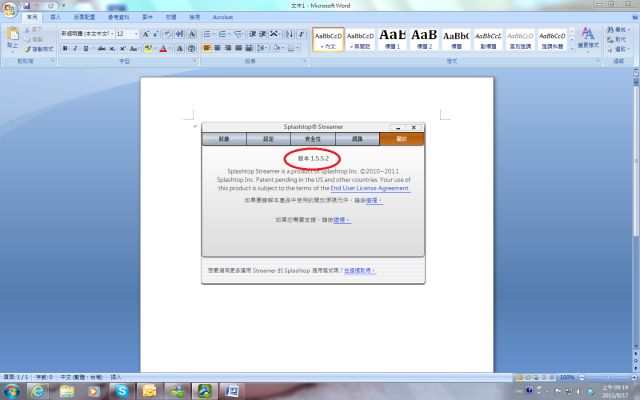Click the Windows Start orb
The height and width of the screenshot is (400, 640).
pos(11,391)
